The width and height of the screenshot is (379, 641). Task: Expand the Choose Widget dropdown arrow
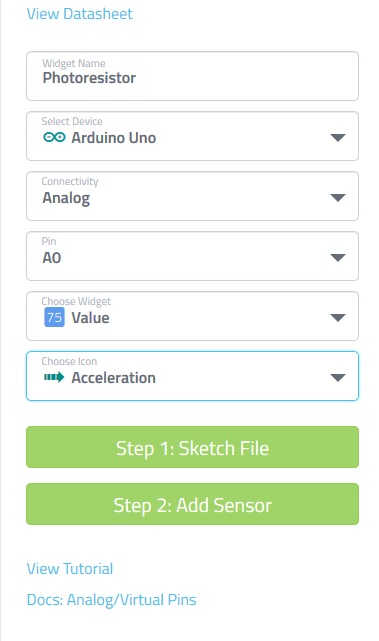(x=338, y=318)
